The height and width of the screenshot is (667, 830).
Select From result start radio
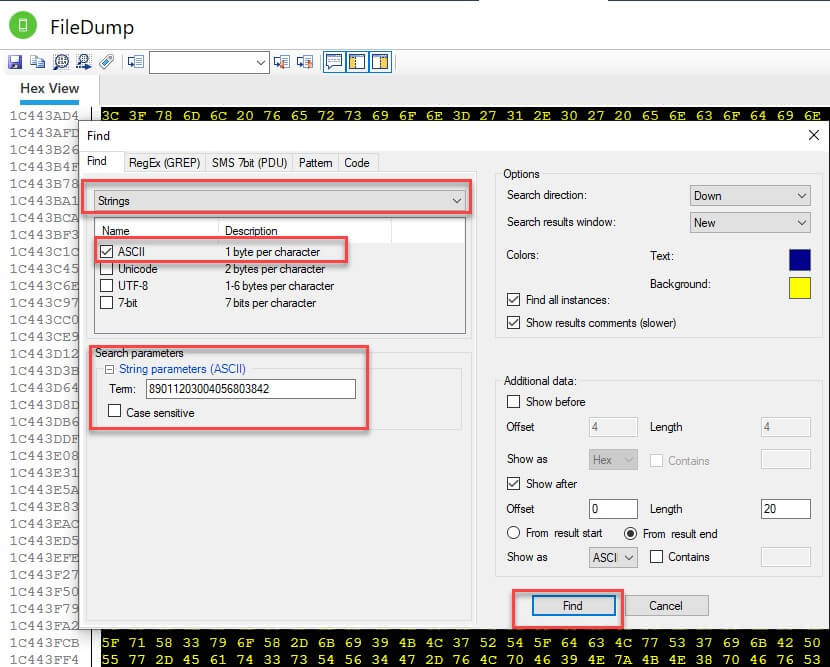[x=513, y=533]
